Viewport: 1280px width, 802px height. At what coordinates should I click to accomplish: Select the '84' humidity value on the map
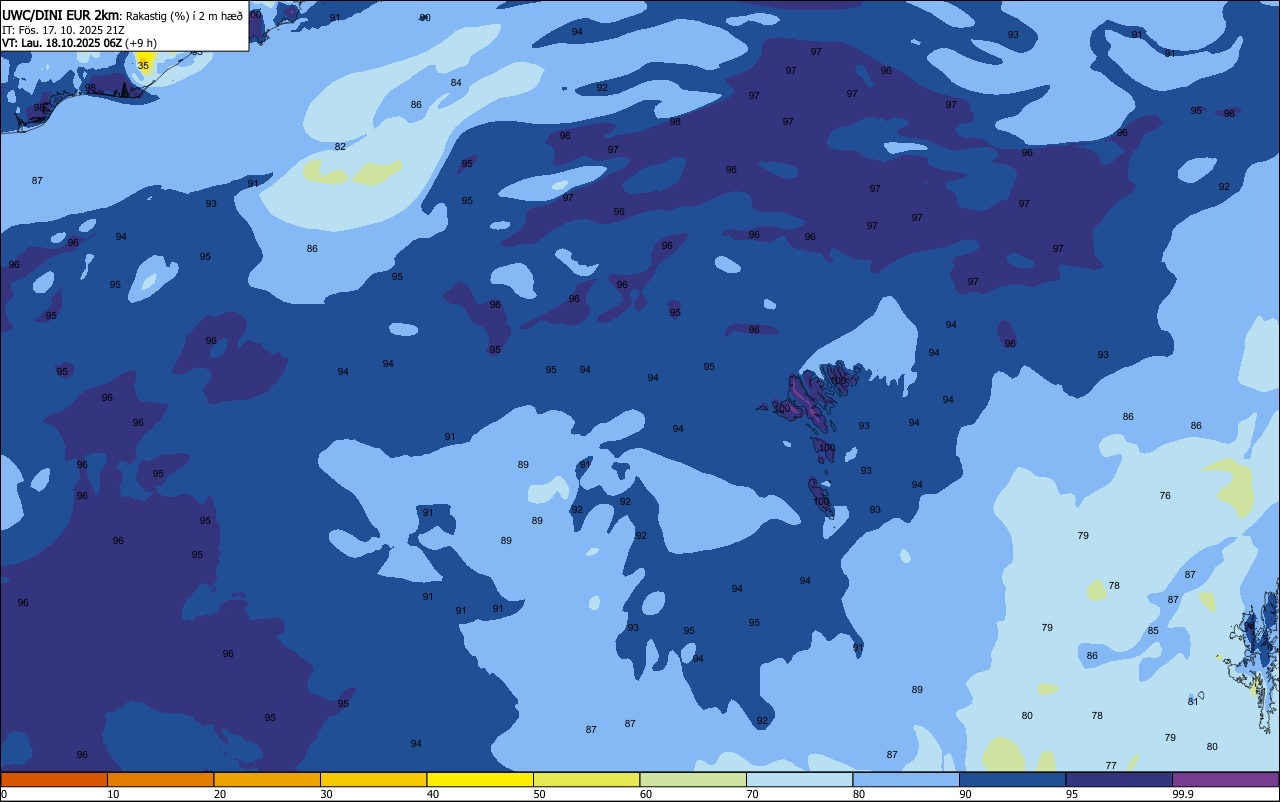[x=456, y=82]
